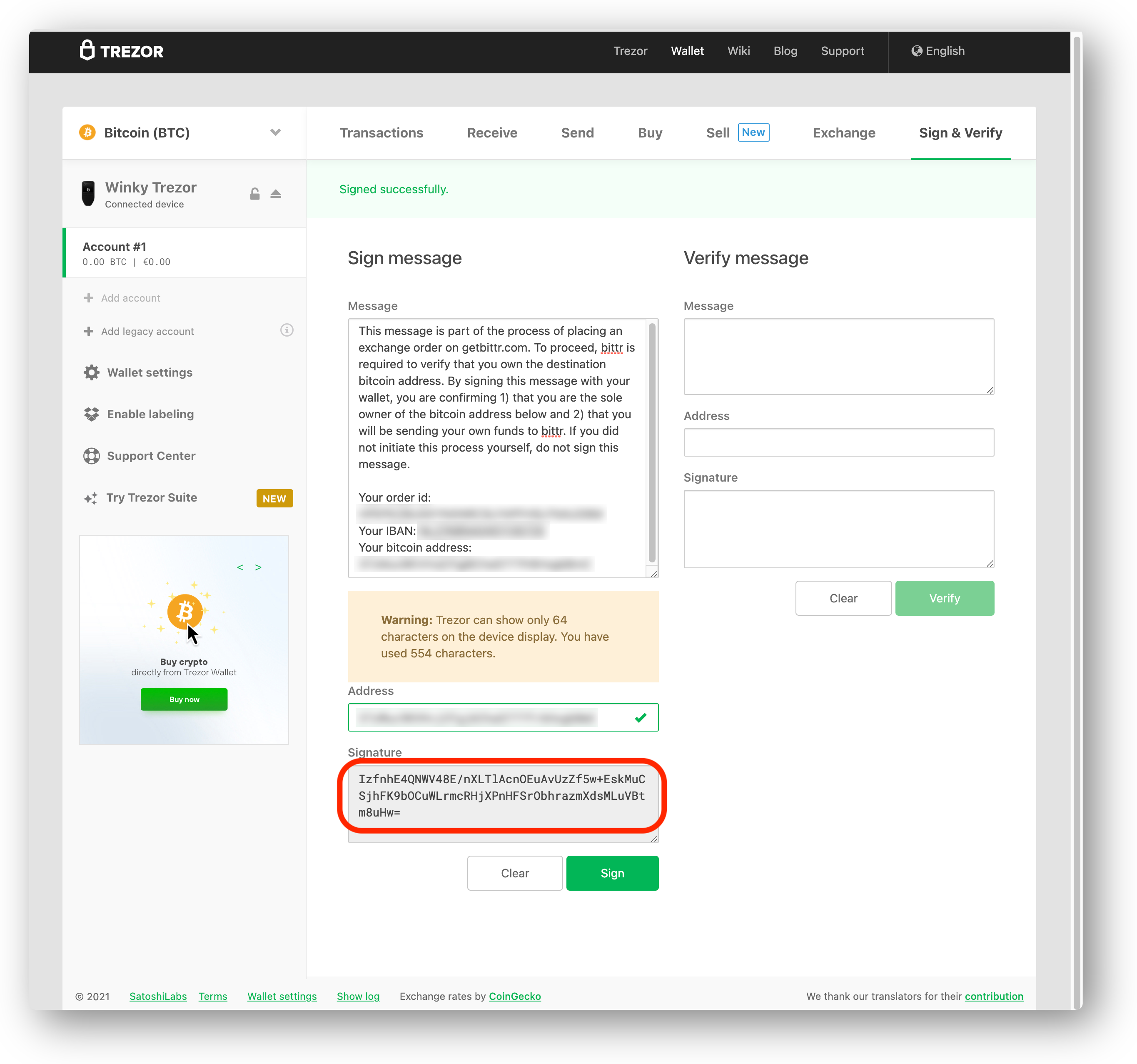Click Show log in footer
The height and width of the screenshot is (1064, 1137).
click(x=358, y=996)
